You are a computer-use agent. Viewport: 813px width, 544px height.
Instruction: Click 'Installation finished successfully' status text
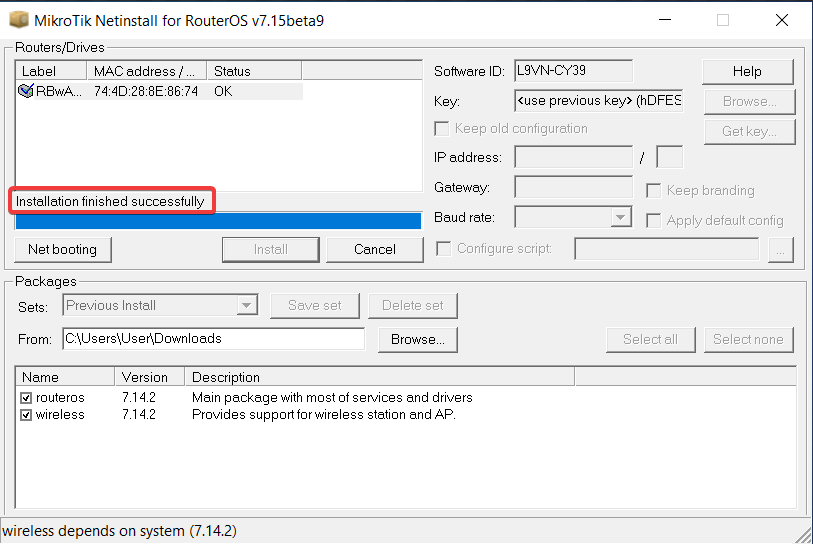(110, 201)
